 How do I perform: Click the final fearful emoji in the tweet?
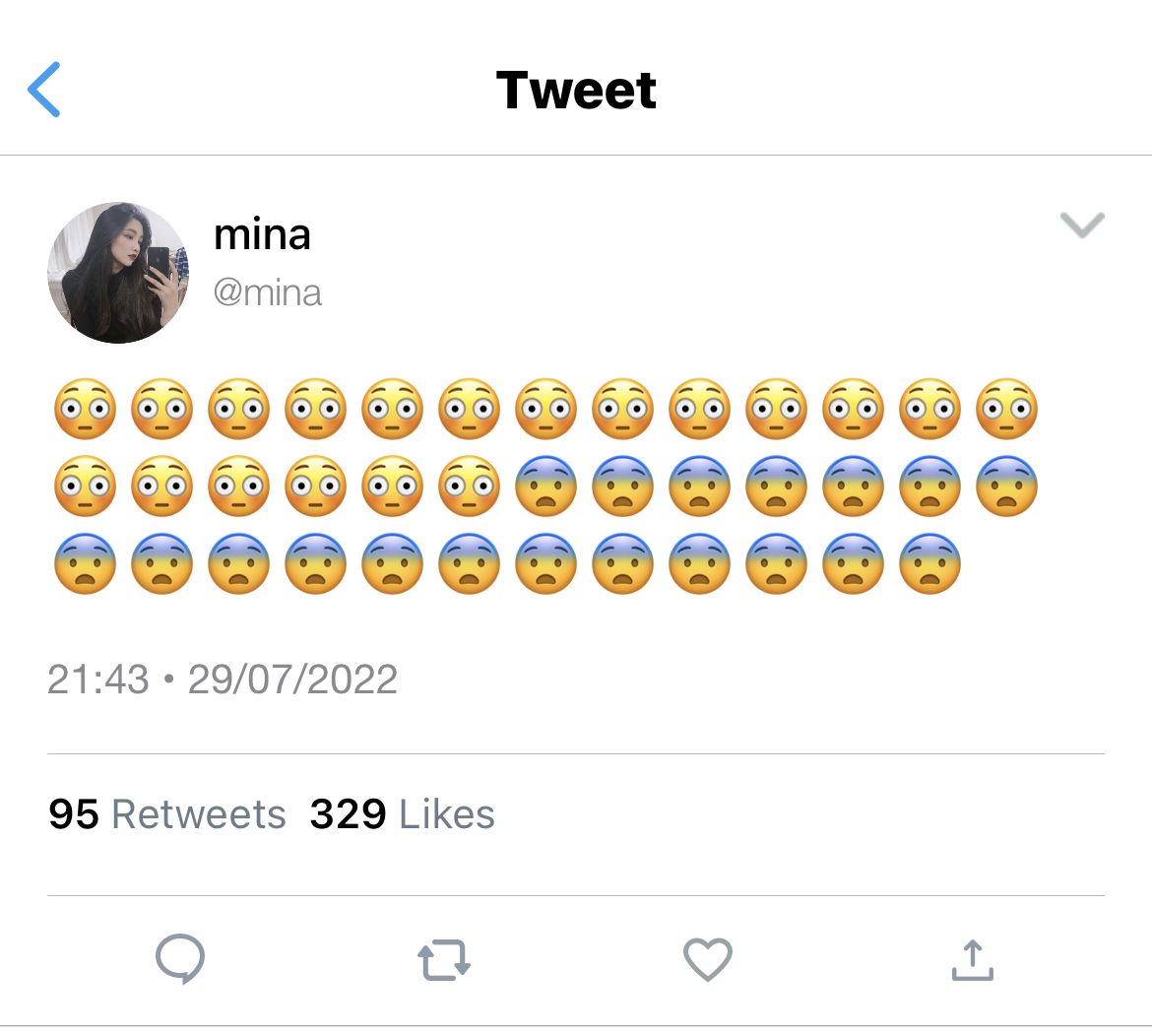click(929, 564)
